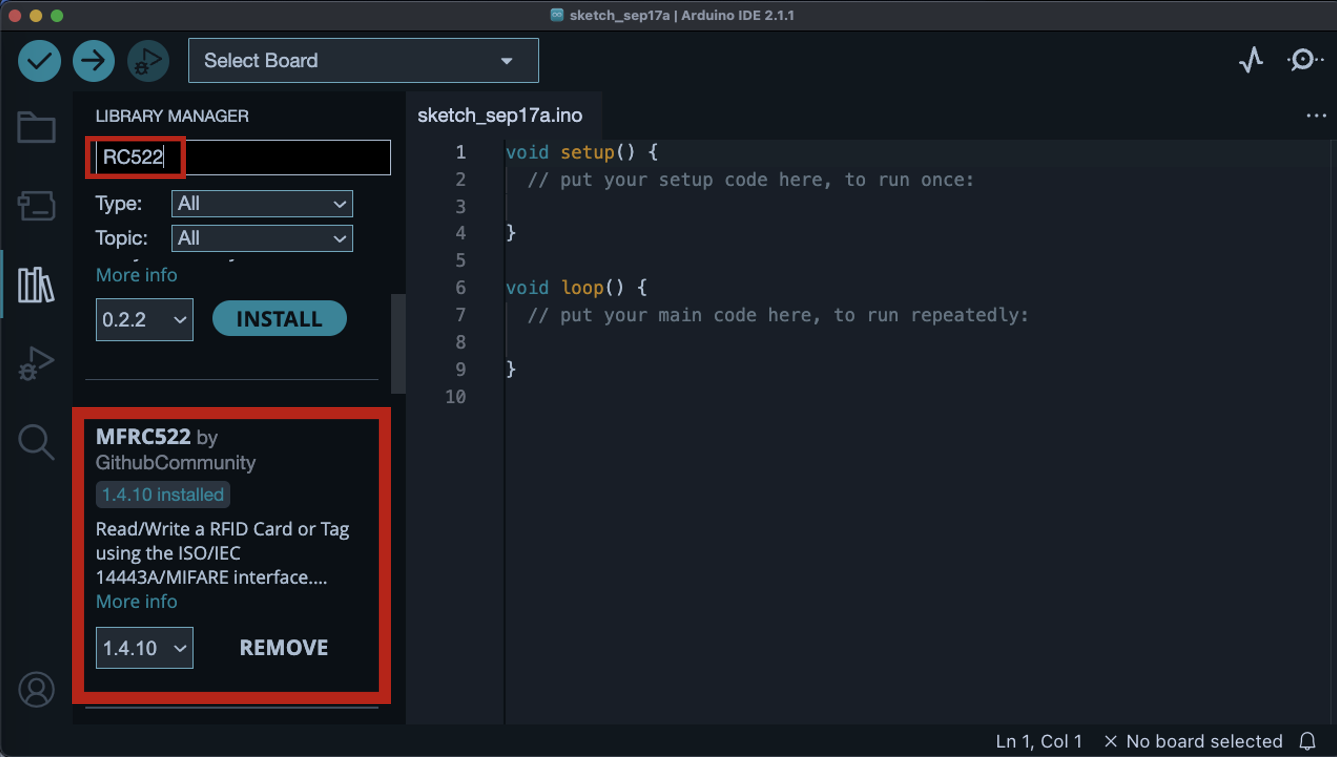Click the notifications bell in status bar
The height and width of the screenshot is (757, 1337).
tap(1307, 741)
